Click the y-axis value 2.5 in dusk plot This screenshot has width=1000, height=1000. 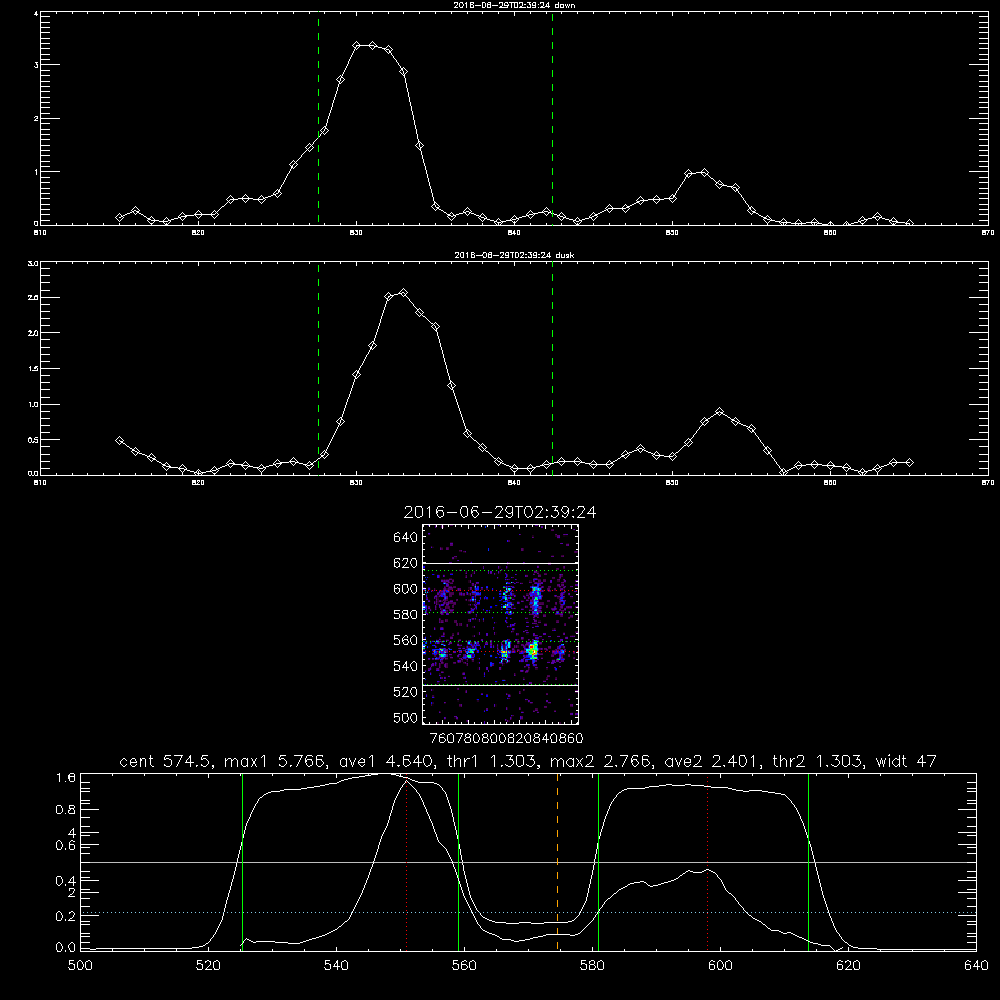click(33, 298)
